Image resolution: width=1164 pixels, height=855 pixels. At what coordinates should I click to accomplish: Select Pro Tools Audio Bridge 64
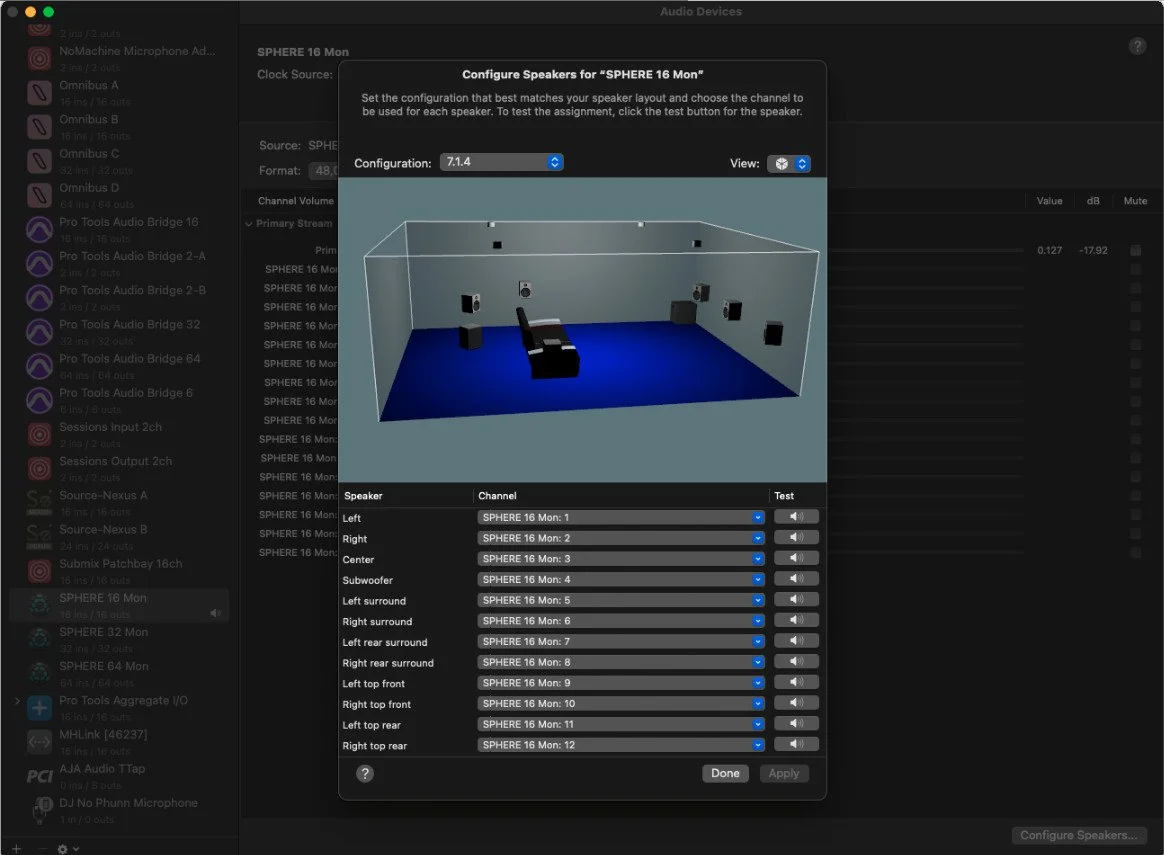point(119,366)
